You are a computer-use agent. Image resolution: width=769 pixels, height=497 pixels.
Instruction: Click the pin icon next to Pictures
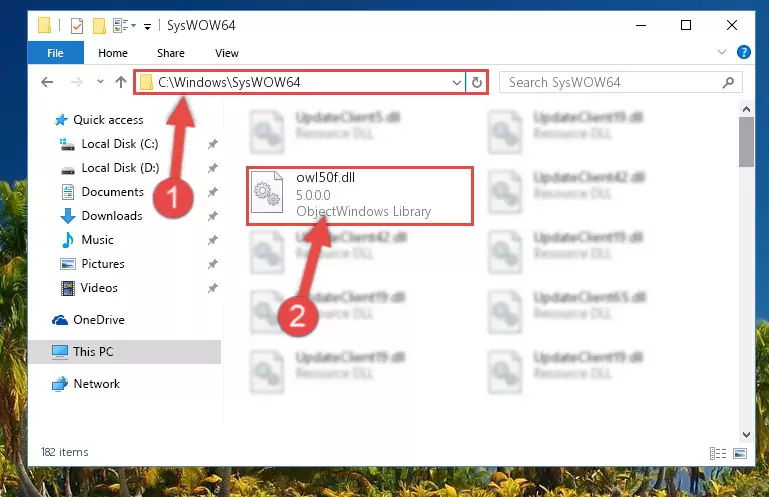[x=212, y=264]
